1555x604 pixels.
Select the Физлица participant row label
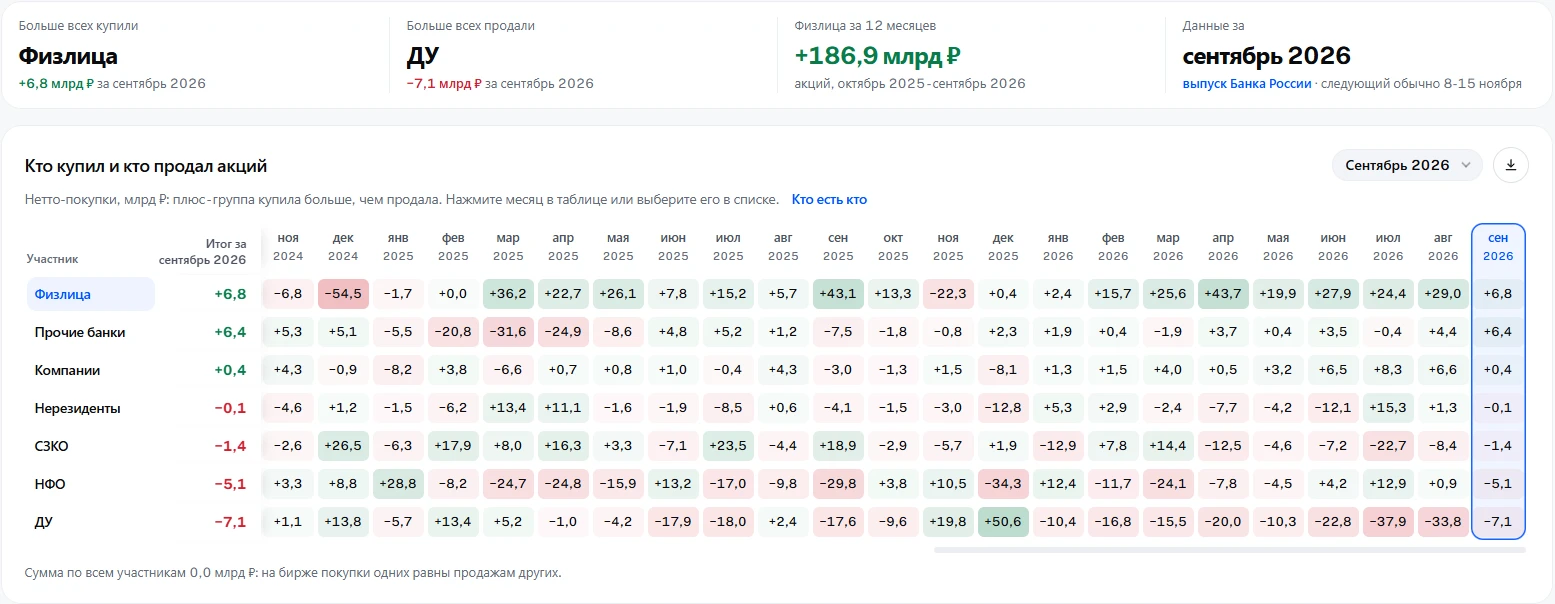pyautogui.click(x=90, y=294)
